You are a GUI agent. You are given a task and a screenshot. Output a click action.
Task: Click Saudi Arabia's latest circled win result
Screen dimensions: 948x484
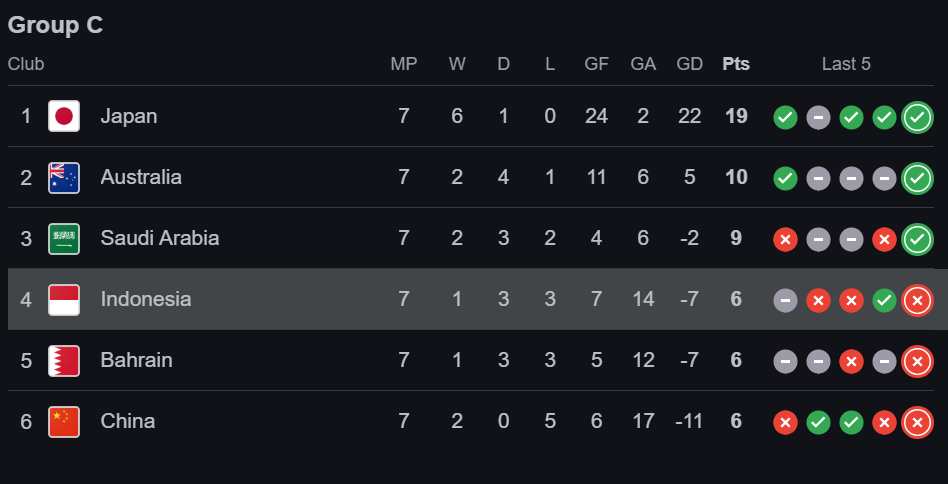tap(917, 239)
